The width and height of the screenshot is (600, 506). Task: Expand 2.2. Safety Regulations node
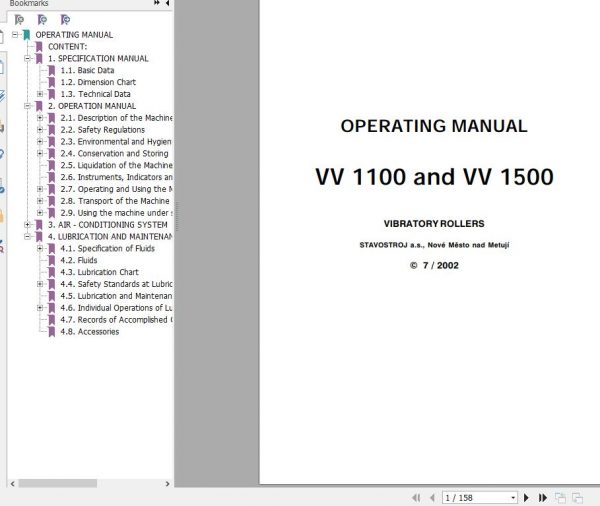[x=40, y=130]
